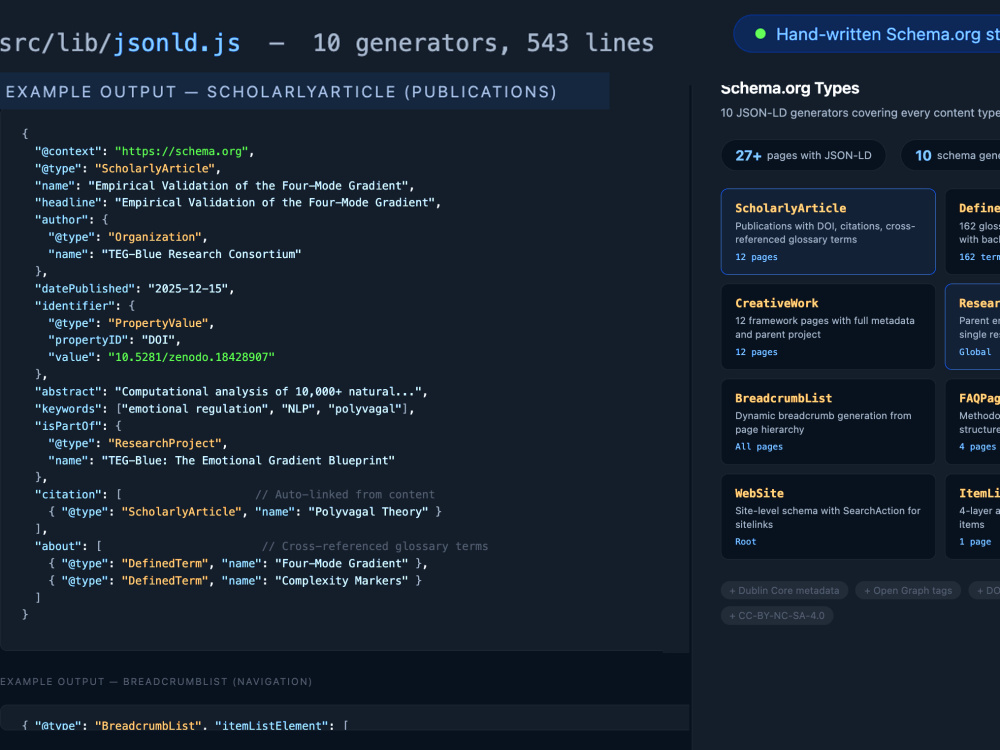The image size is (1000, 750).
Task: Click the "Complexity Markers" DefinedTerm name
Action: click(341, 580)
